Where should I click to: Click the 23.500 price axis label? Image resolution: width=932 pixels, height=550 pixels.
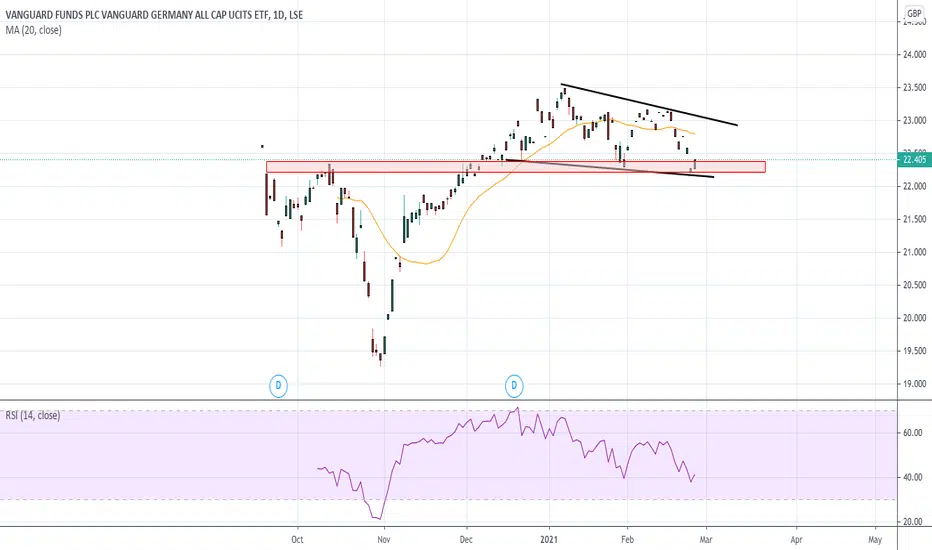point(915,87)
